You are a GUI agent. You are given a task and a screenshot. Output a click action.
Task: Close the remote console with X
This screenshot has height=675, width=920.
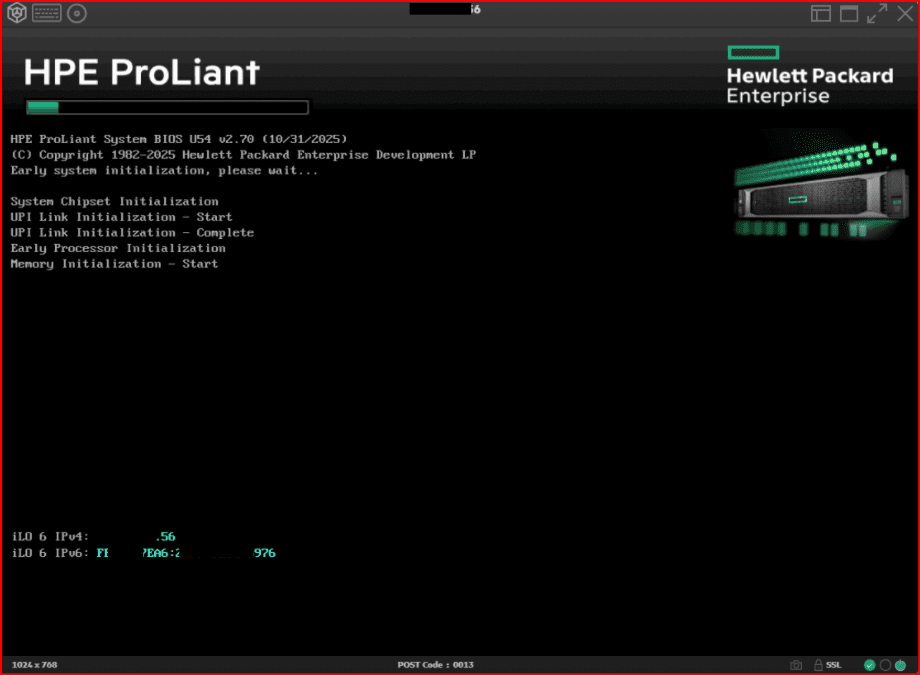click(x=904, y=13)
